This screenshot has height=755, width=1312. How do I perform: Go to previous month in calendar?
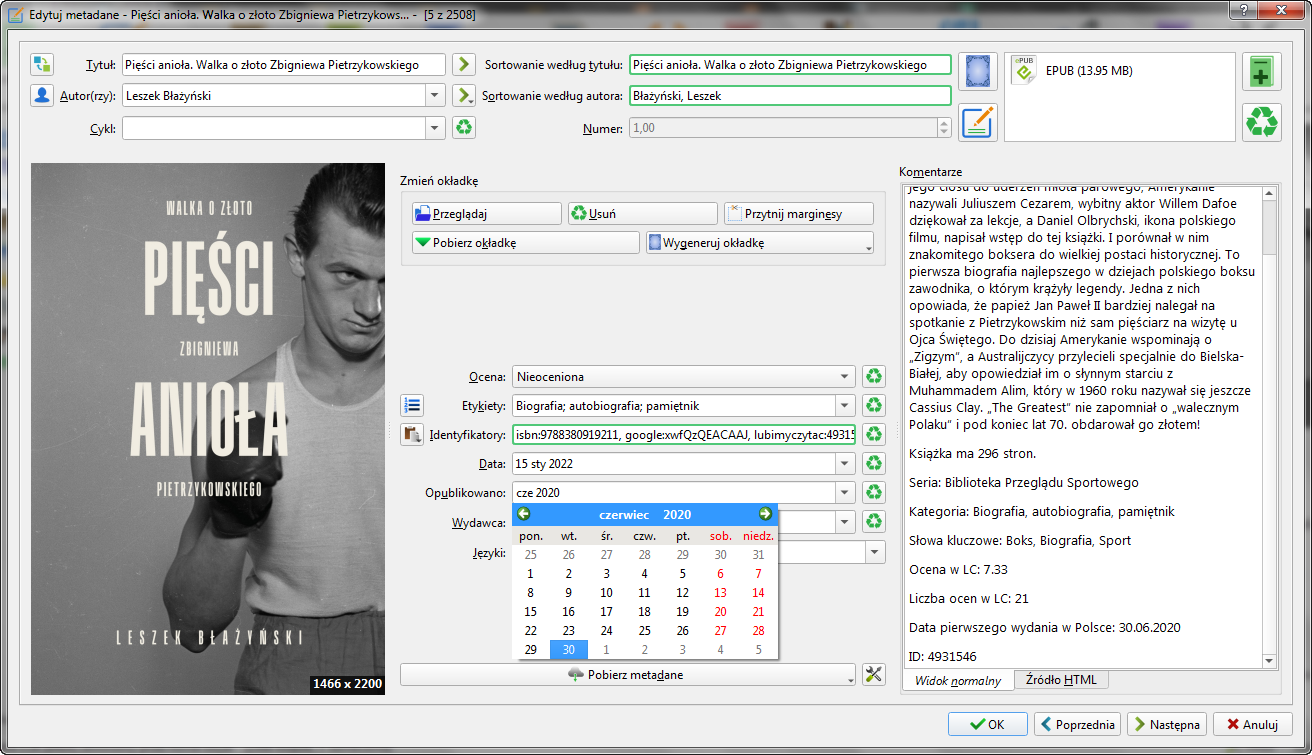click(x=524, y=514)
